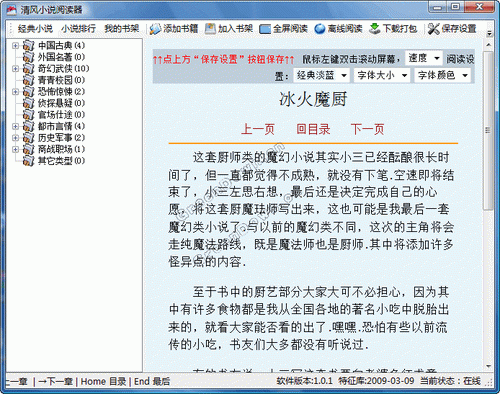The width and height of the screenshot is (500, 394).
Task: Open 全屏阅读 fullscreen reading icon
Action: point(265,29)
